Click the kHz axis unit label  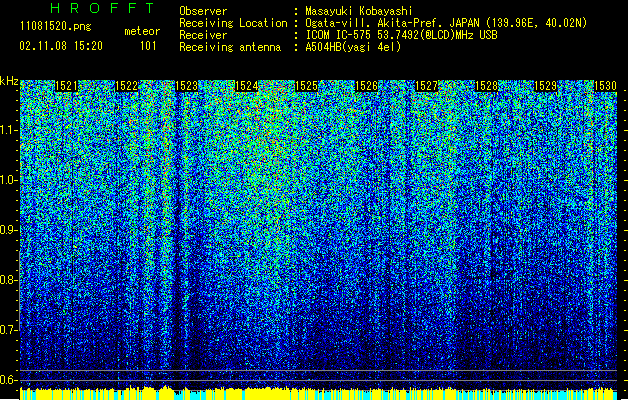pyautogui.click(x=9, y=81)
